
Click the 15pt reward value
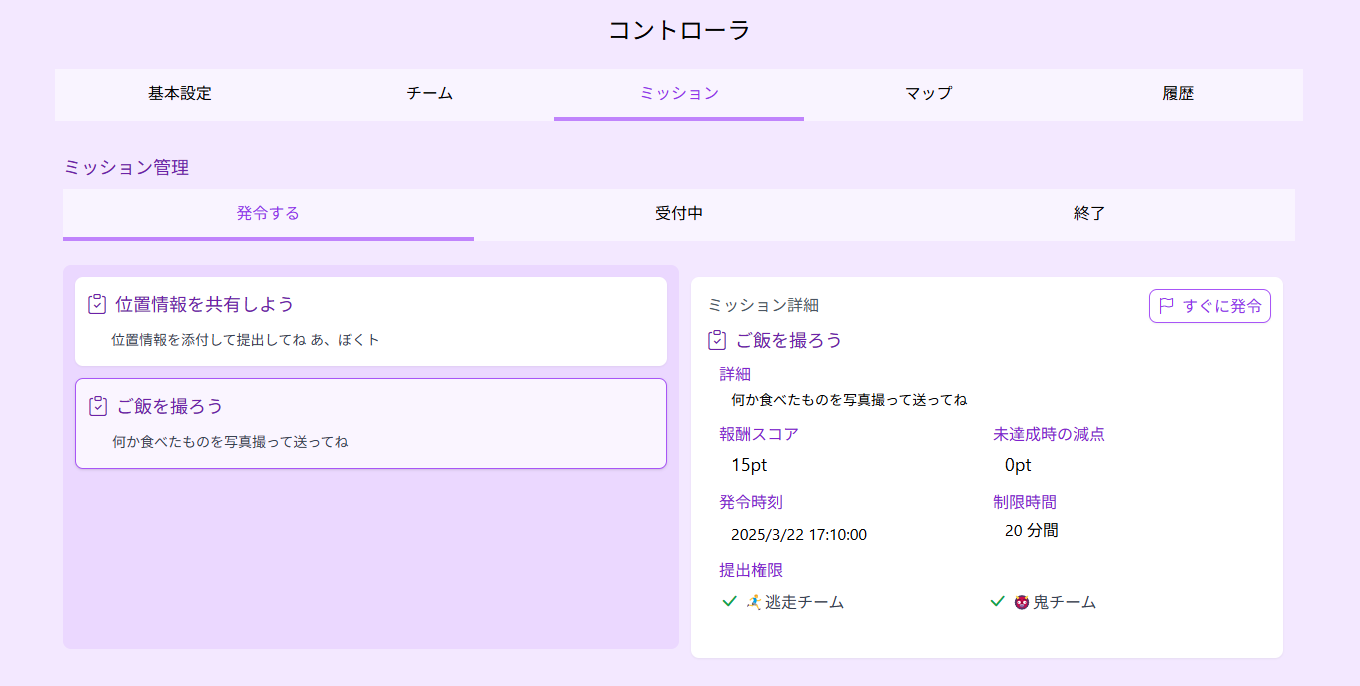(749, 465)
